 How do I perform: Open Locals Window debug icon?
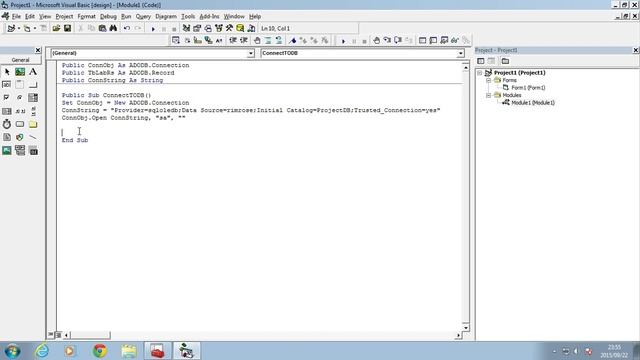(422, 40)
